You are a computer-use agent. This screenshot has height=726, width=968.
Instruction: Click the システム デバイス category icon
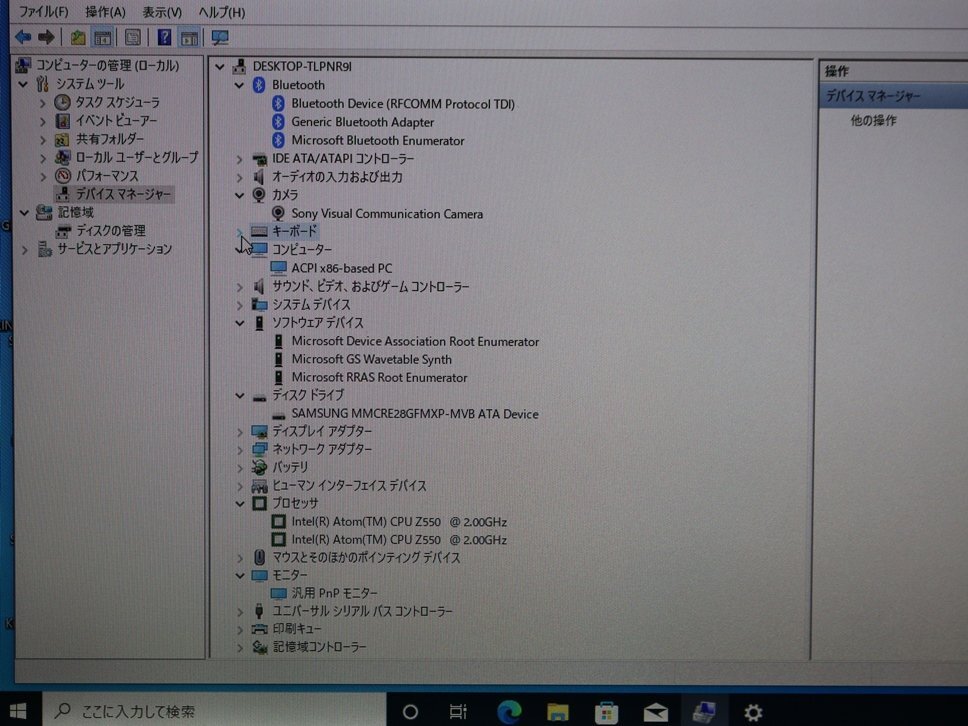pos(259,304)
